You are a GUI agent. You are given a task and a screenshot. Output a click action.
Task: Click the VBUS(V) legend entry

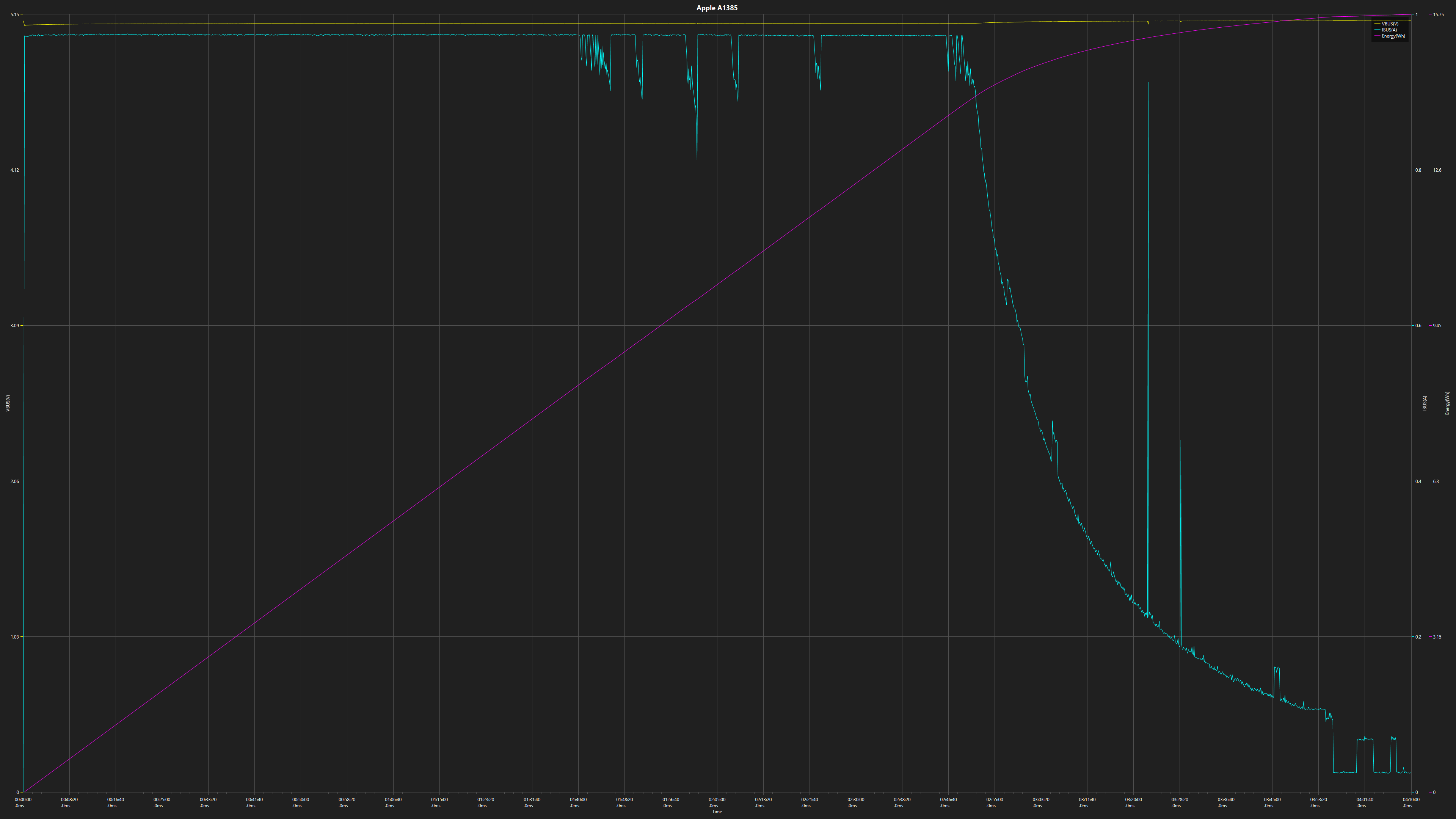click(1390, 24)
